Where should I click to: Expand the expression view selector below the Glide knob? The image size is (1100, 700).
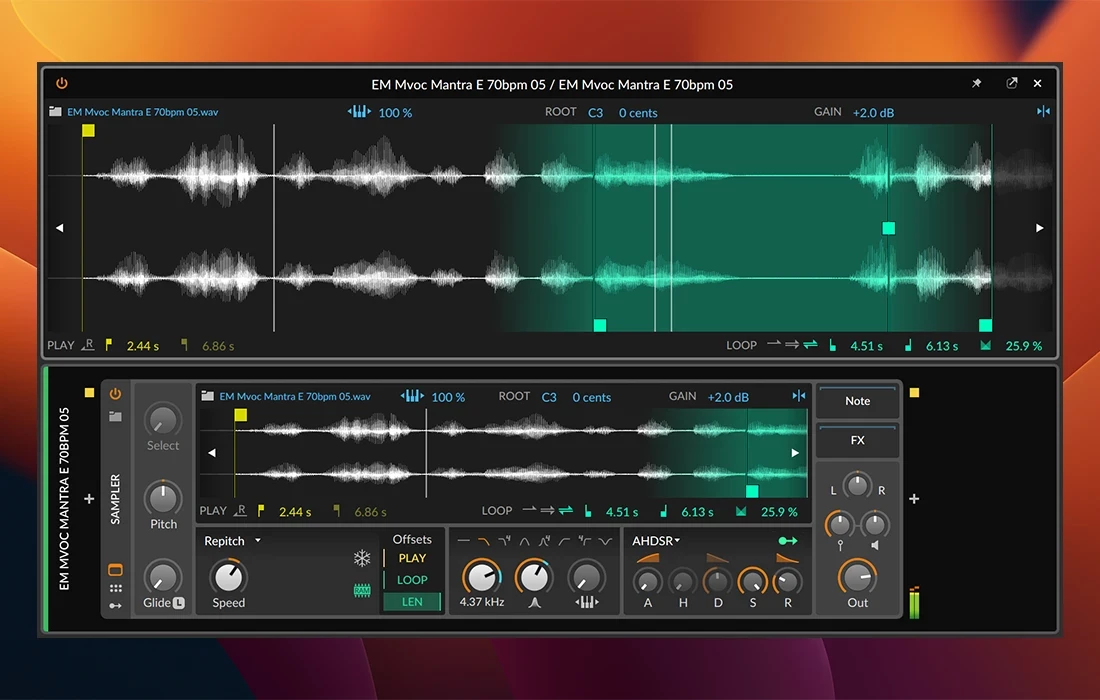[116, 605]
